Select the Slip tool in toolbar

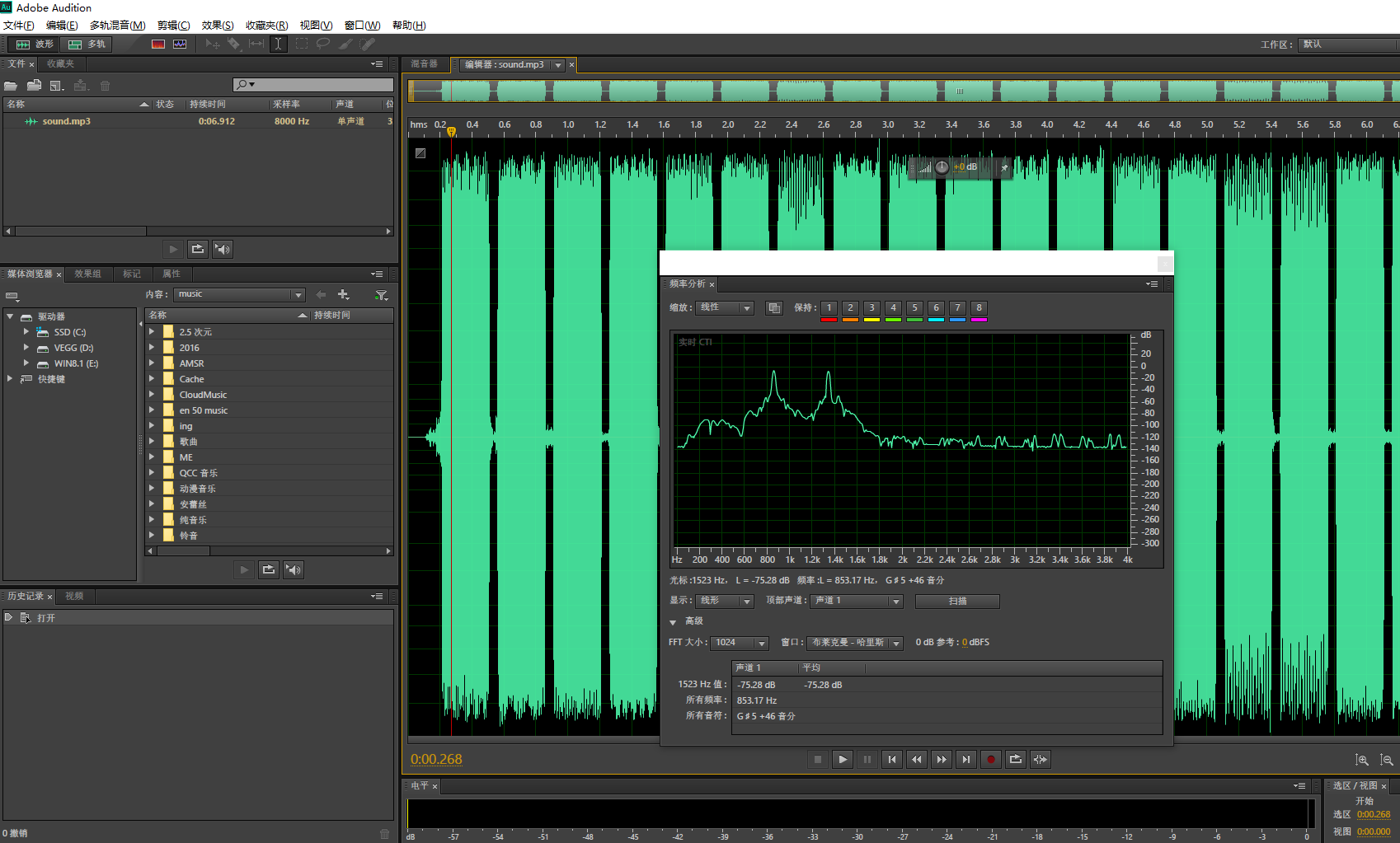point(256,44)
